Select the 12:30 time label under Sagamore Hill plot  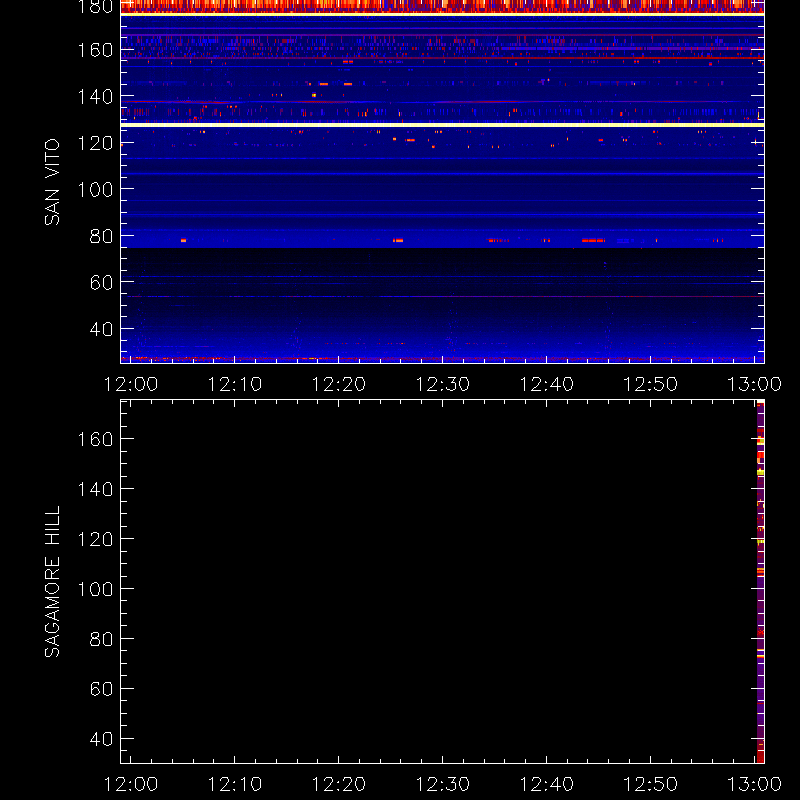(442, 784)
